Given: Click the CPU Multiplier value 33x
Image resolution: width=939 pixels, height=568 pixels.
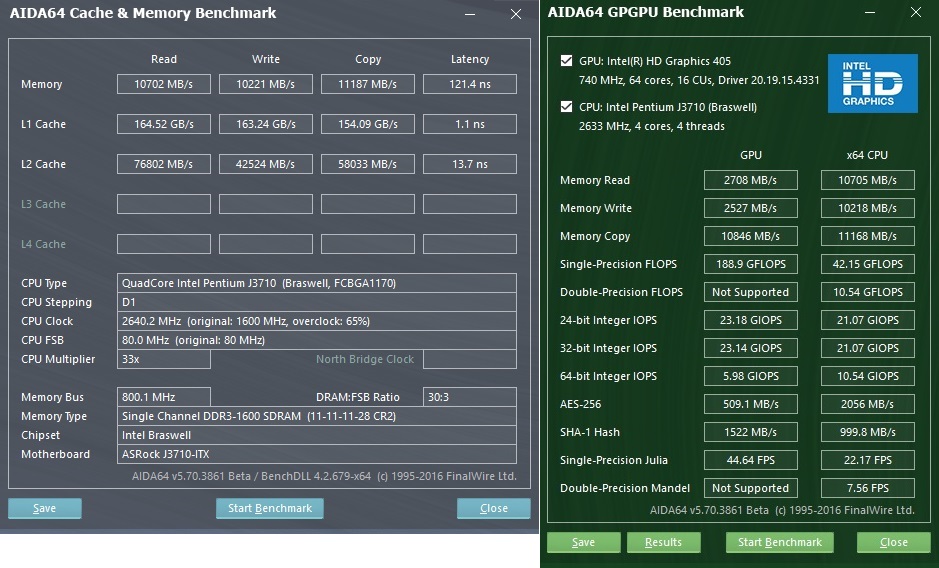Looking at the screenshot, I should point(163,359).
